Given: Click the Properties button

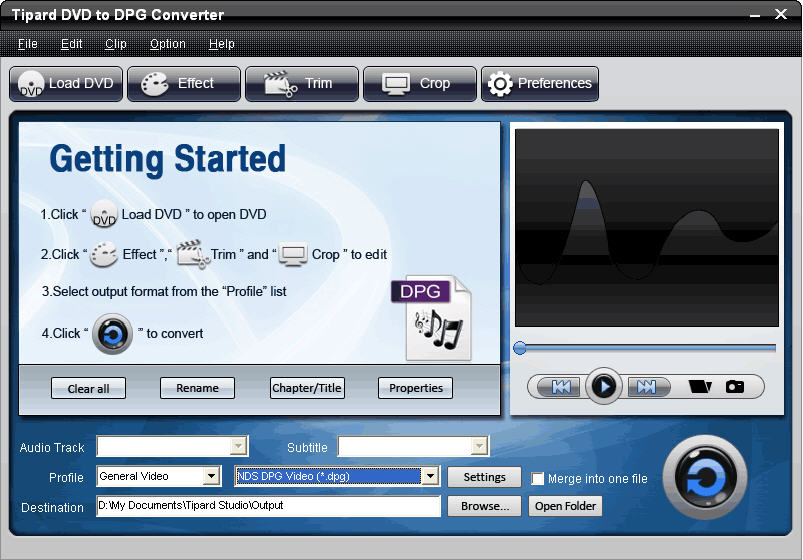Looking at the screenshot, I should (415, 388).
